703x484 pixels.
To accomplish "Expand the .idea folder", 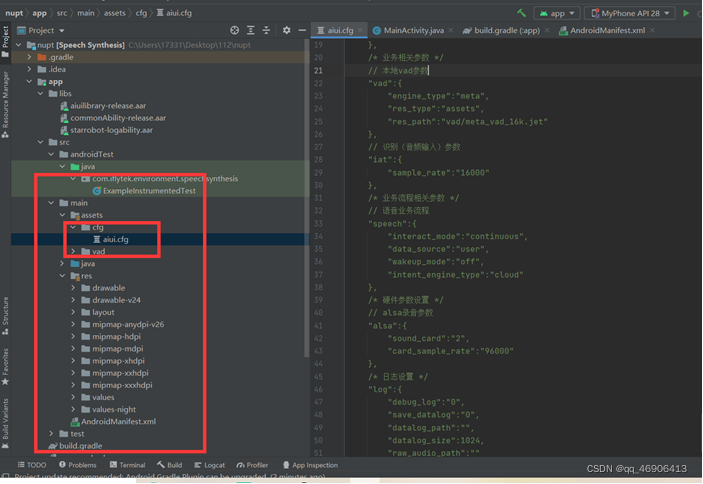I will coord(30,69).
